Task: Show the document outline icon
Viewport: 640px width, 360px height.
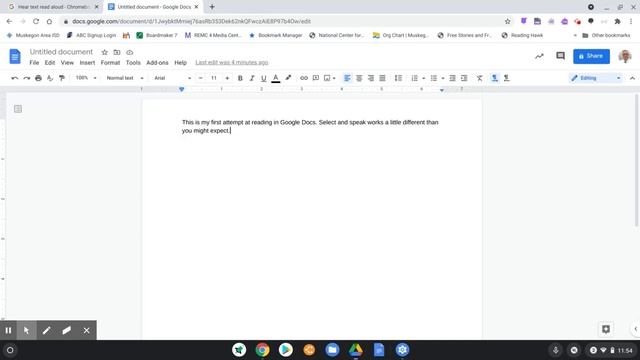Action: (18, 109)
